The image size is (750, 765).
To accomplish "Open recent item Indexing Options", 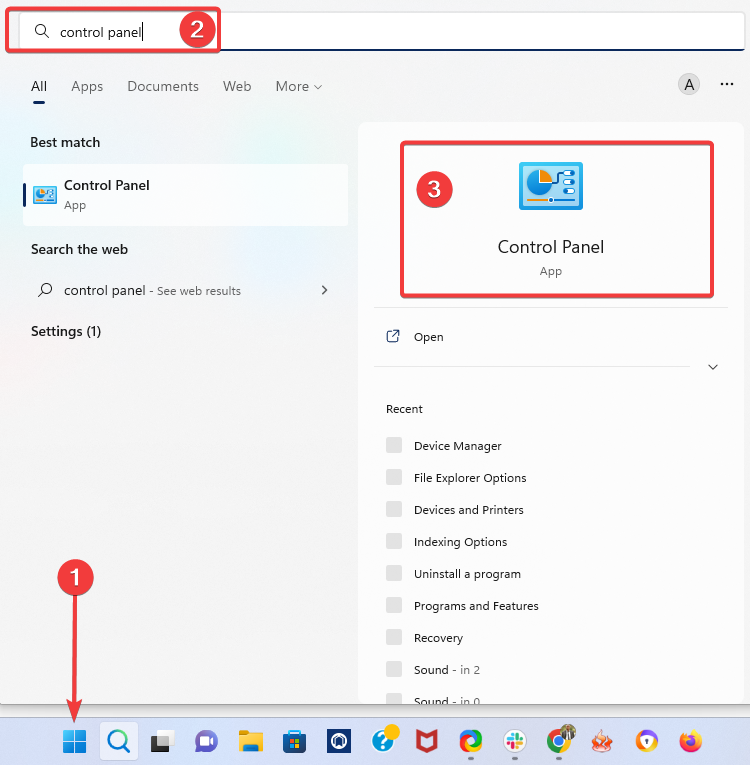I will point(460,542).
